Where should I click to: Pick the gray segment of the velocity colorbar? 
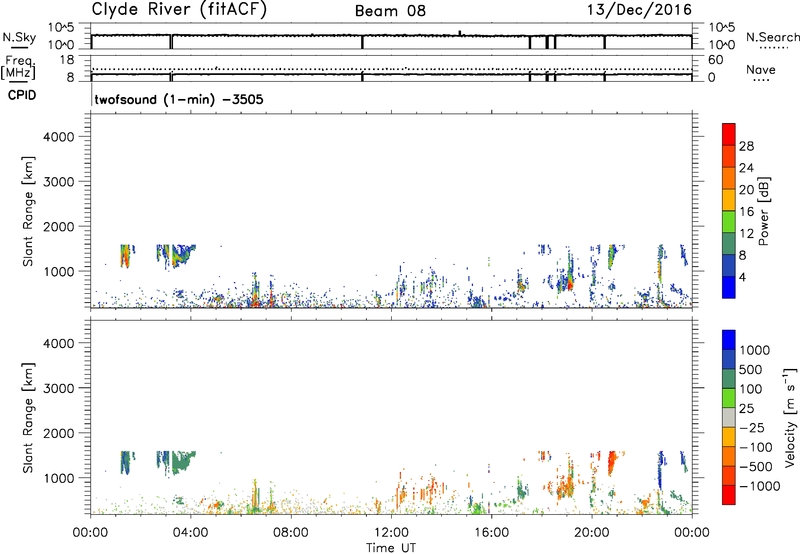coord(729,418)
